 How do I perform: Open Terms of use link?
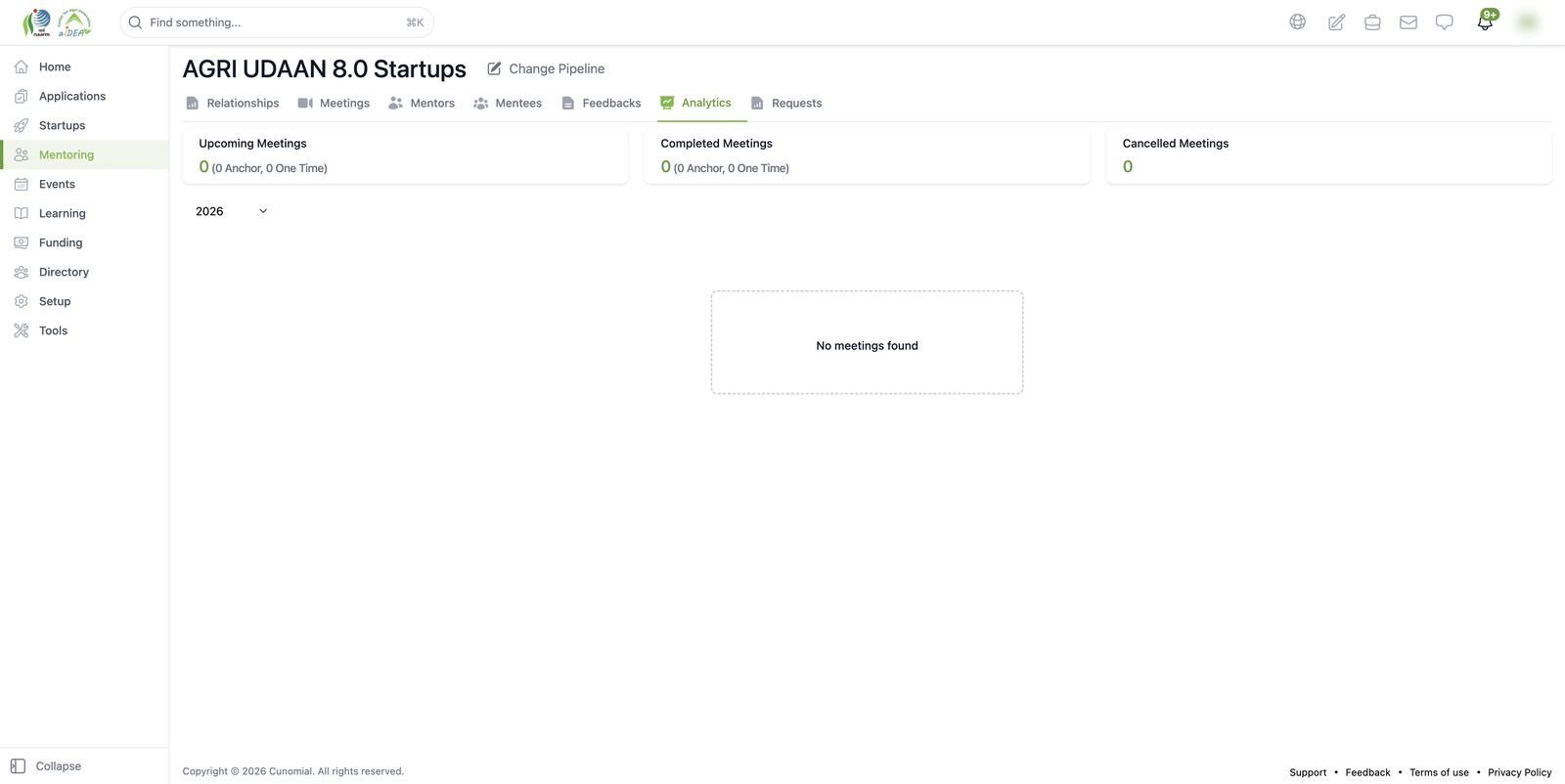coord(1439,772)
